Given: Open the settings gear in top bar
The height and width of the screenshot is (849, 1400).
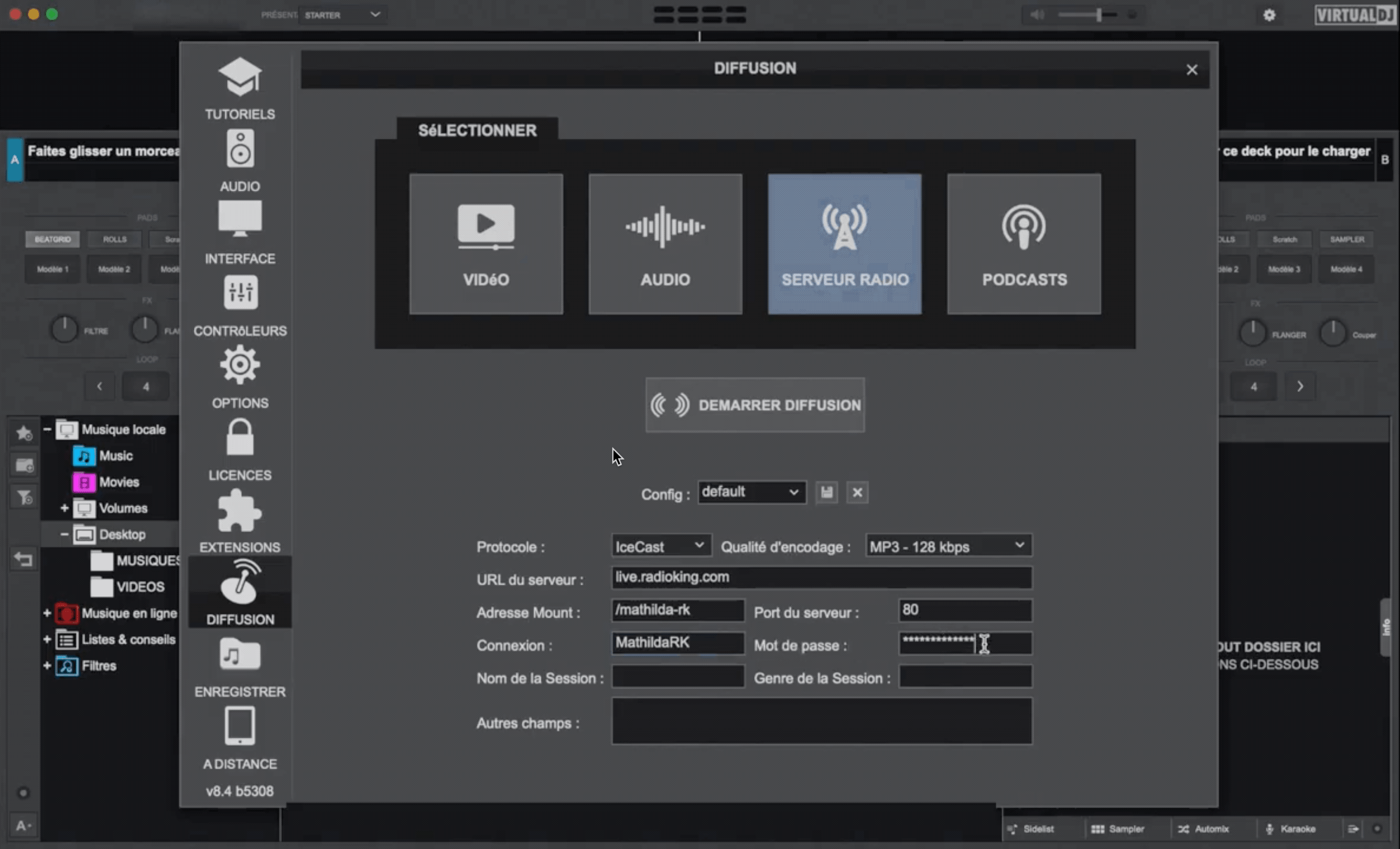Looking at the screenshot, I should (1269, 15).
